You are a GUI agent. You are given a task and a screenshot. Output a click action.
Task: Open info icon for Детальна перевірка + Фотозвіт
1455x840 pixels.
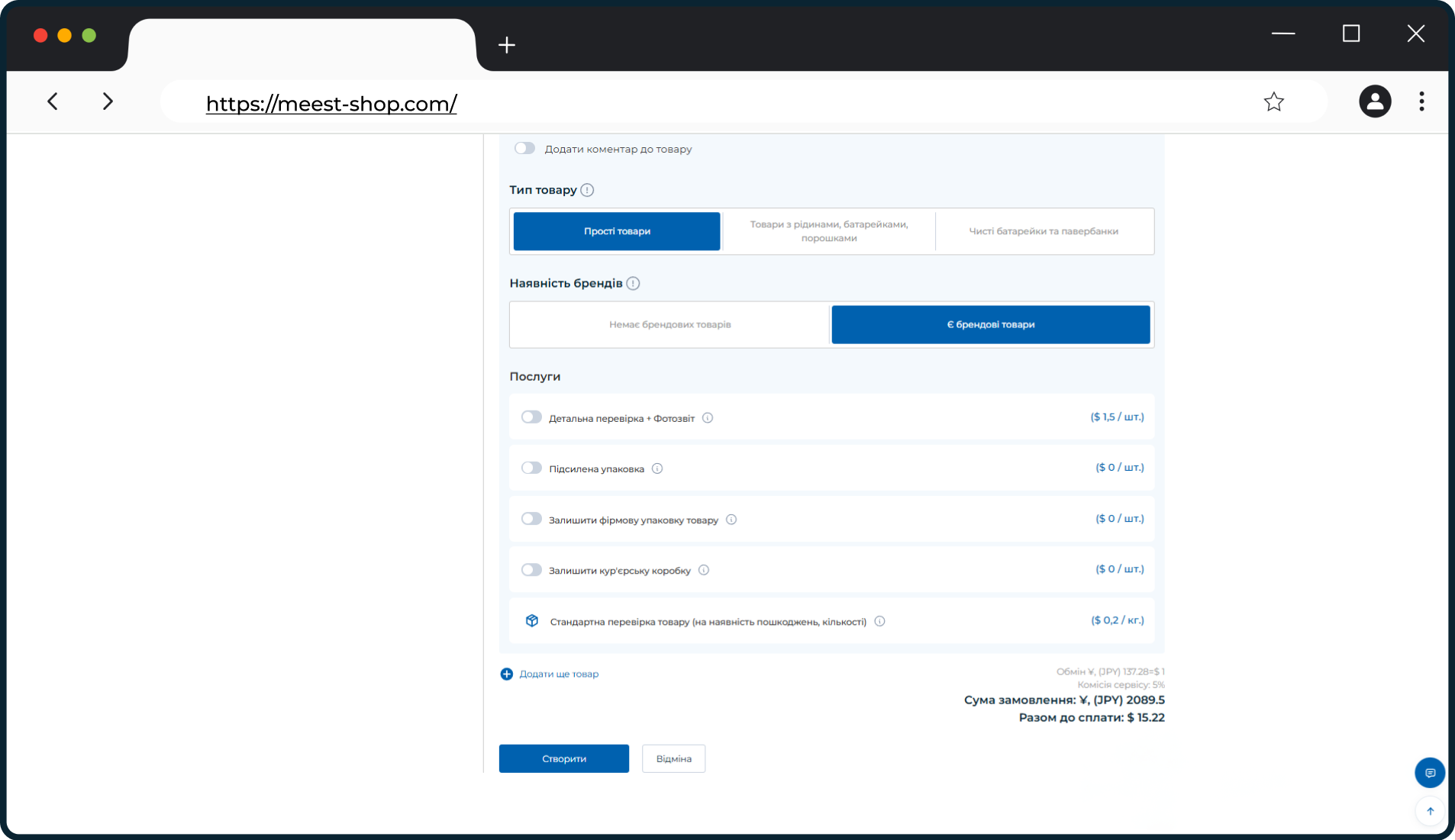[708, 418]
